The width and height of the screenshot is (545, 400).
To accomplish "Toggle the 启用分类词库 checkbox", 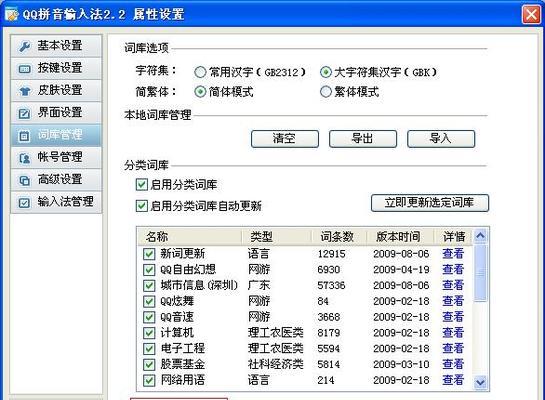I will 141,185.
